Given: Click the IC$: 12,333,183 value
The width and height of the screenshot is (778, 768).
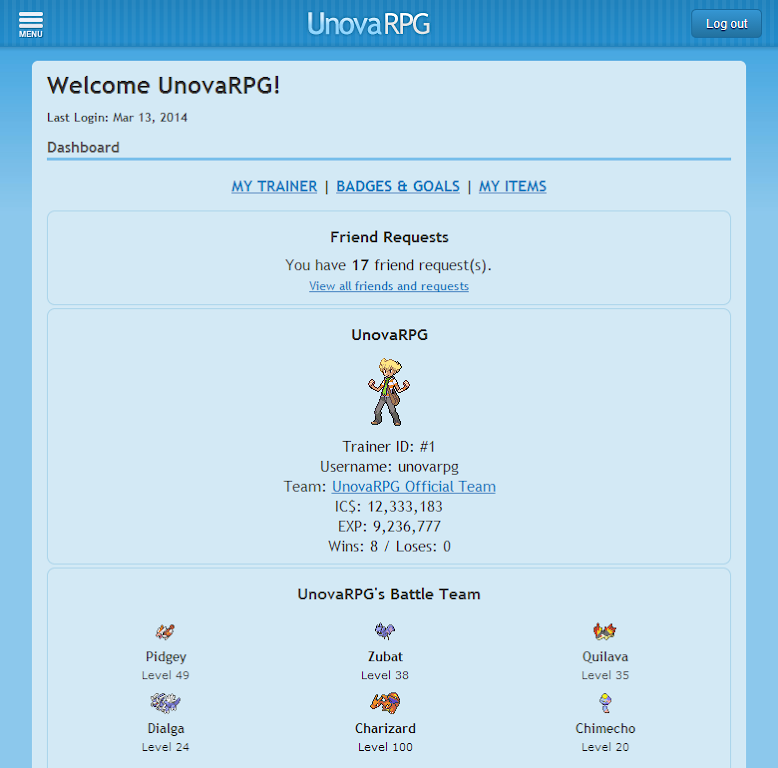Looking at the screenshot, I should click(x=389, y=507).
